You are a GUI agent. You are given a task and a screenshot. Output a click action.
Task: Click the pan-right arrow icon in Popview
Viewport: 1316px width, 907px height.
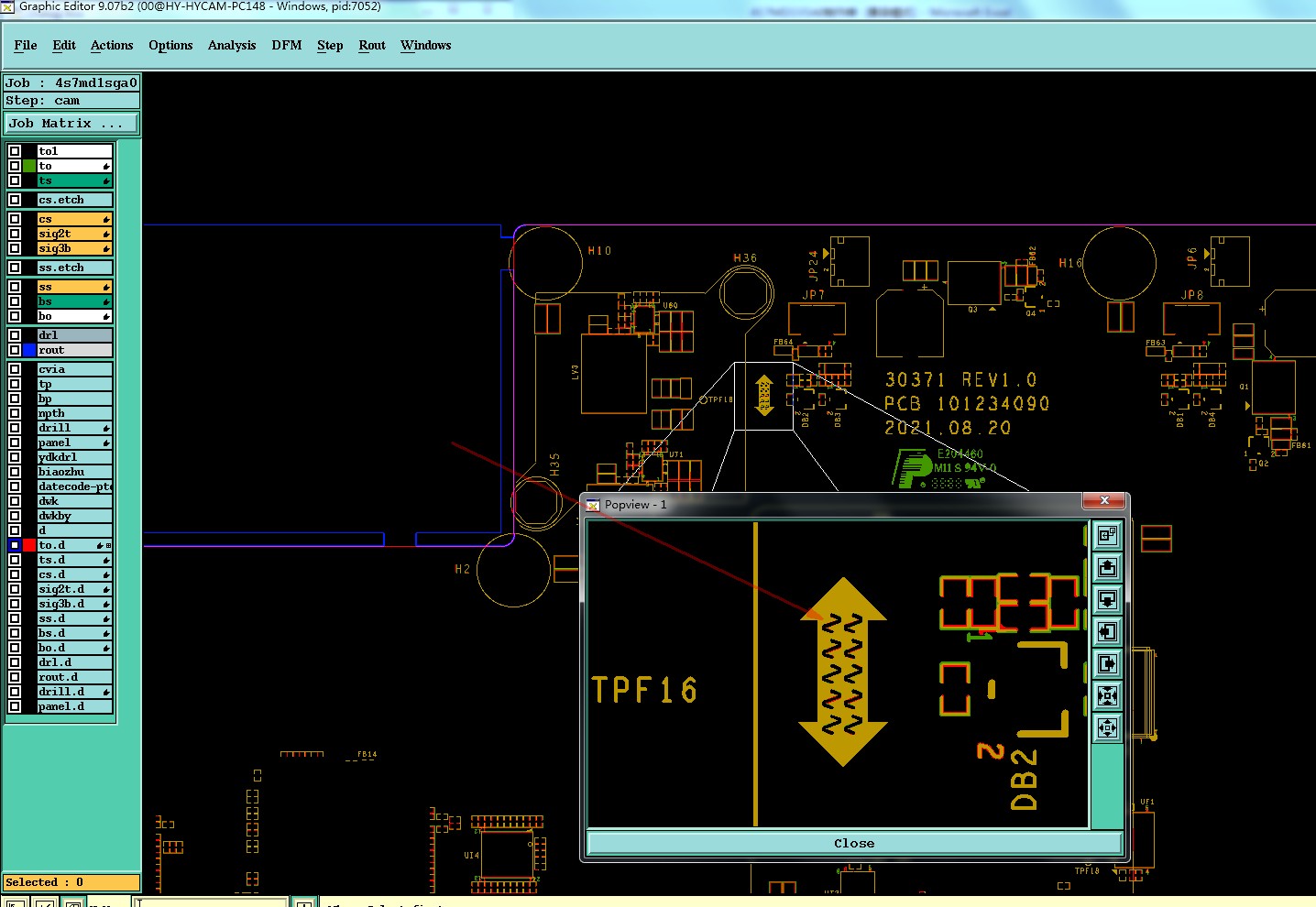tap(1107, 663)
